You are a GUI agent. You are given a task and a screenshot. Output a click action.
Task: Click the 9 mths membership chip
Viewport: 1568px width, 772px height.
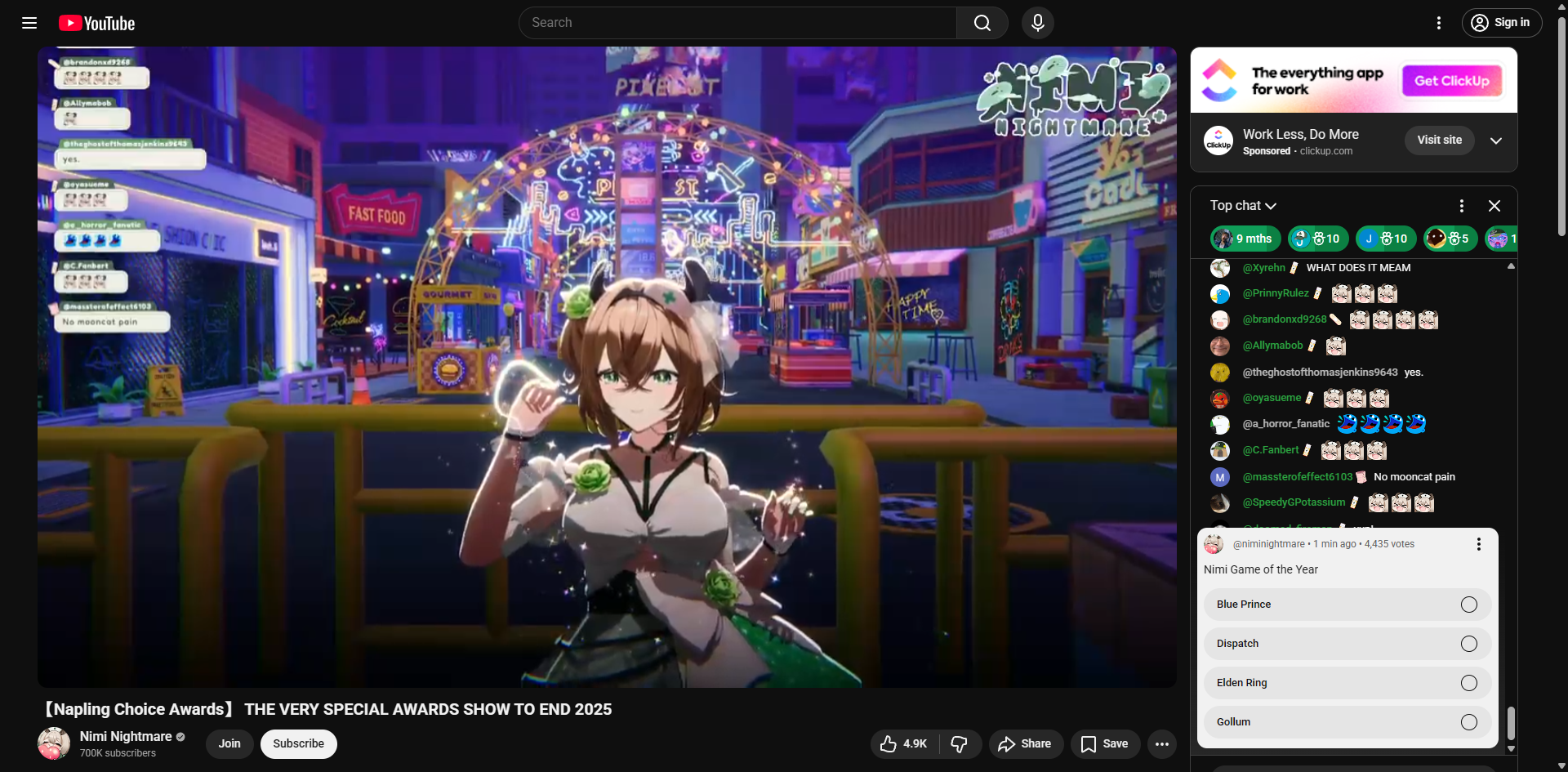[x=1245, y=239]
